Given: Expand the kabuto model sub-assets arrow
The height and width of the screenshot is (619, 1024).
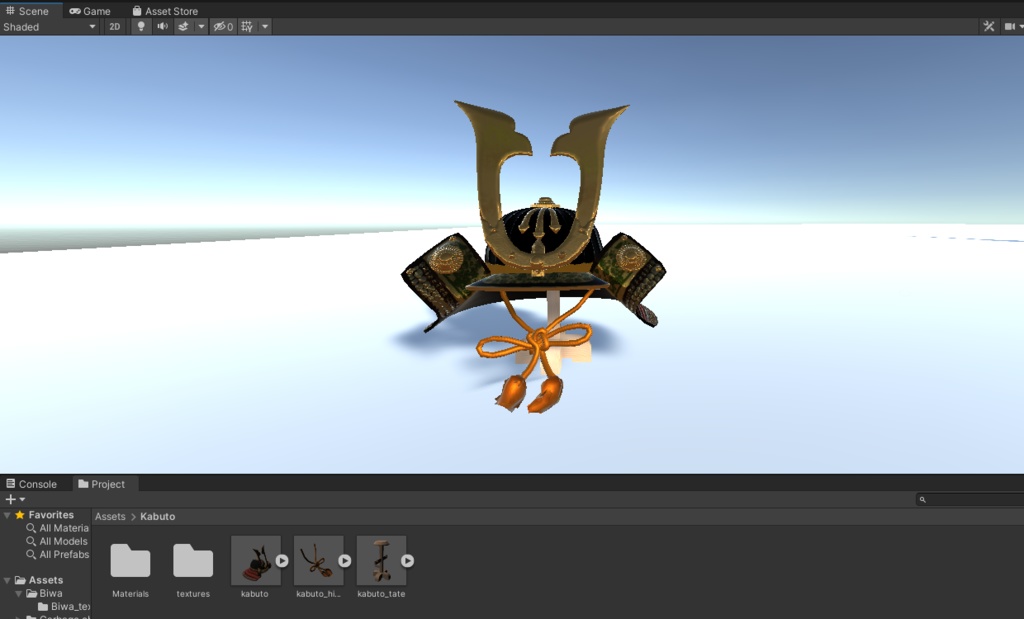Looking at the screenshot, I should coord(282,561).
